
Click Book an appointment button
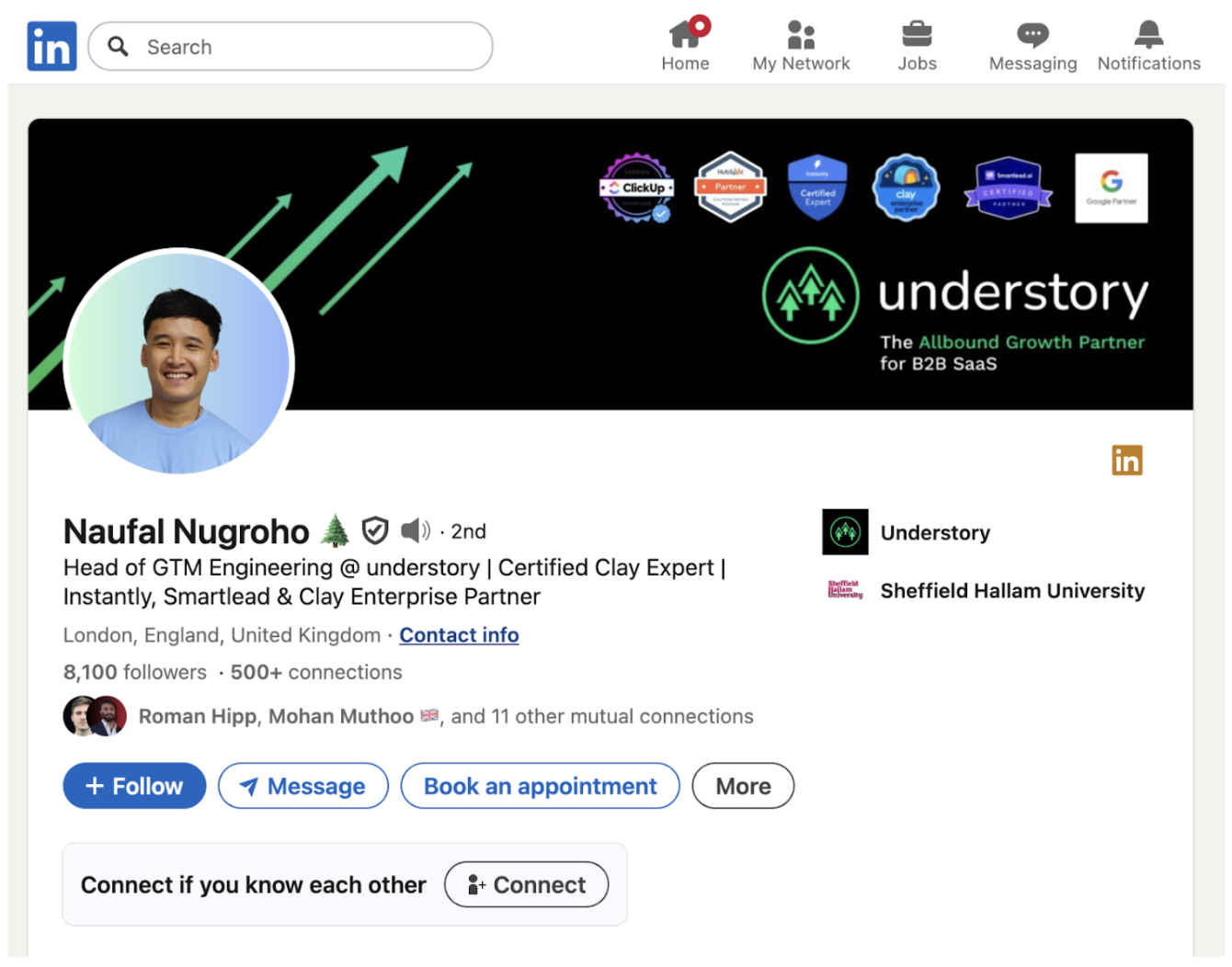541,786
